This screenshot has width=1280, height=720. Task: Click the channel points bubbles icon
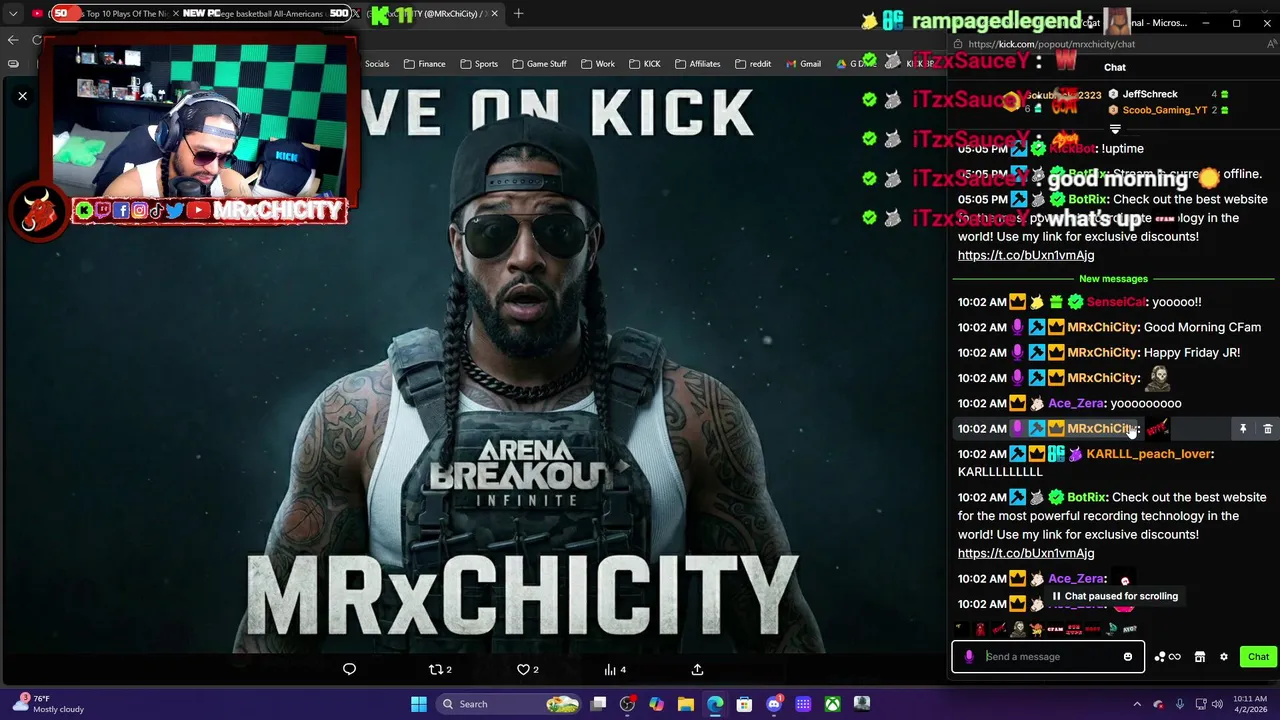click(x=1160, y=657)
